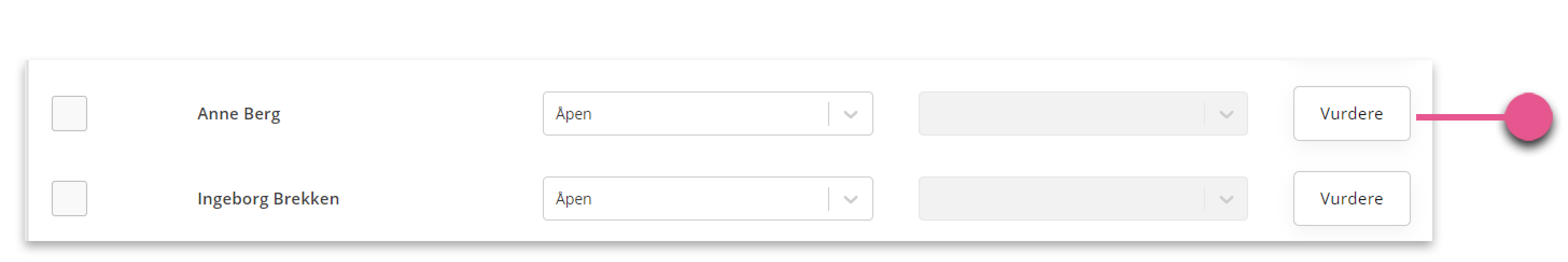Viewport: 1568px width, 262px height.
Task: Click the divider line inside Anne Berg's Åpen dropdown
Action: 829,114
